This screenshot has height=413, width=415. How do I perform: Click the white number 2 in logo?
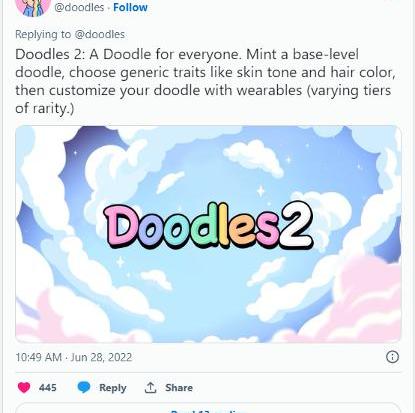click(296, 225)
